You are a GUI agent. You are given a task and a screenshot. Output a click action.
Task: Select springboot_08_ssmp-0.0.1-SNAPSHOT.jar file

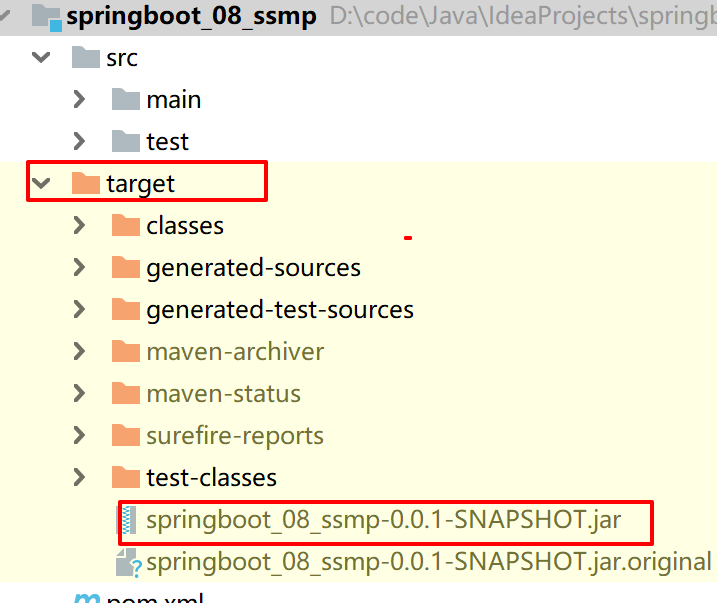pyautogui.click(x=383, y=520)
